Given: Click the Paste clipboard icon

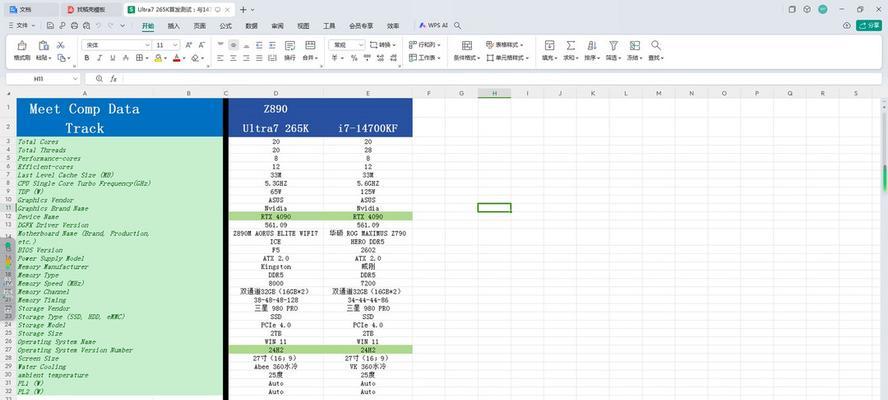Looking at the screenshot, I should click(x=44, y=45).
